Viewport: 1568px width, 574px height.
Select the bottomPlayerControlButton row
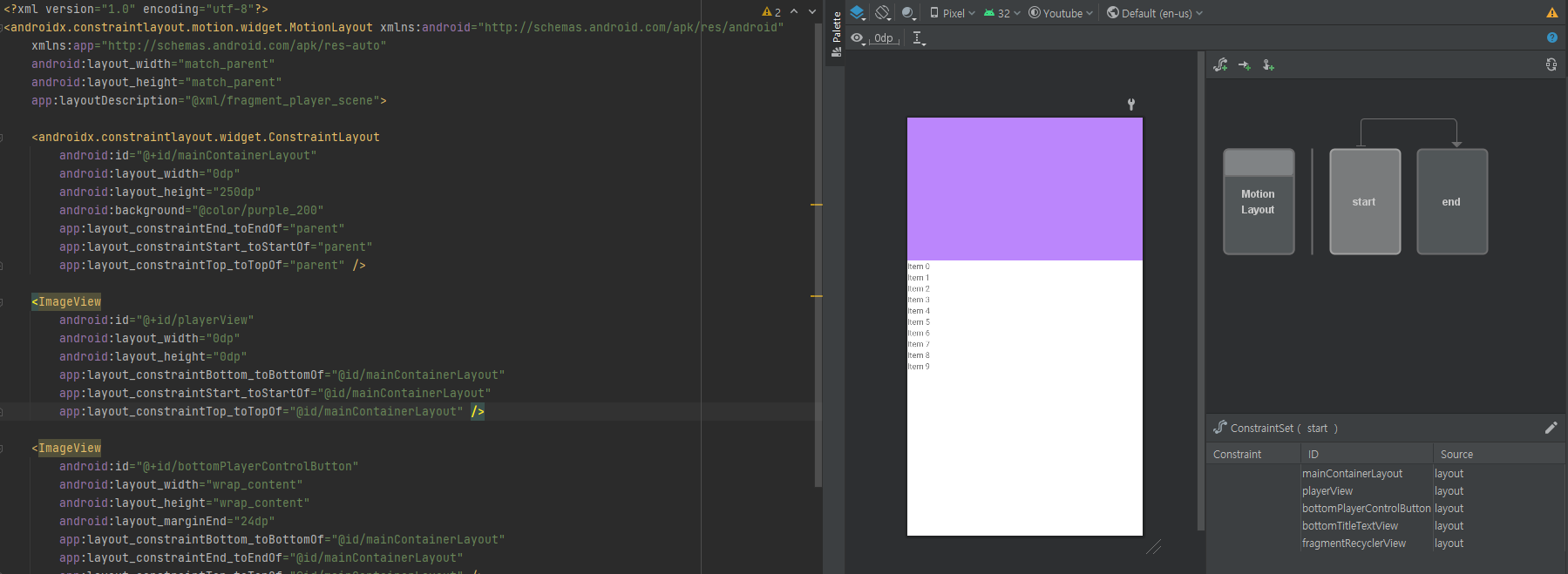1386,509
